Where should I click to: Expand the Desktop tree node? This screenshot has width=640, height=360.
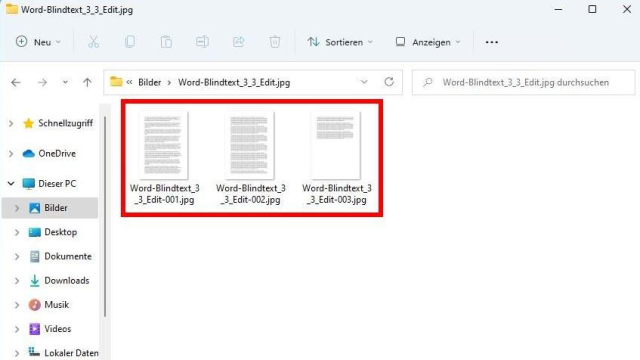pyautogui.click(x=17, y=232)
